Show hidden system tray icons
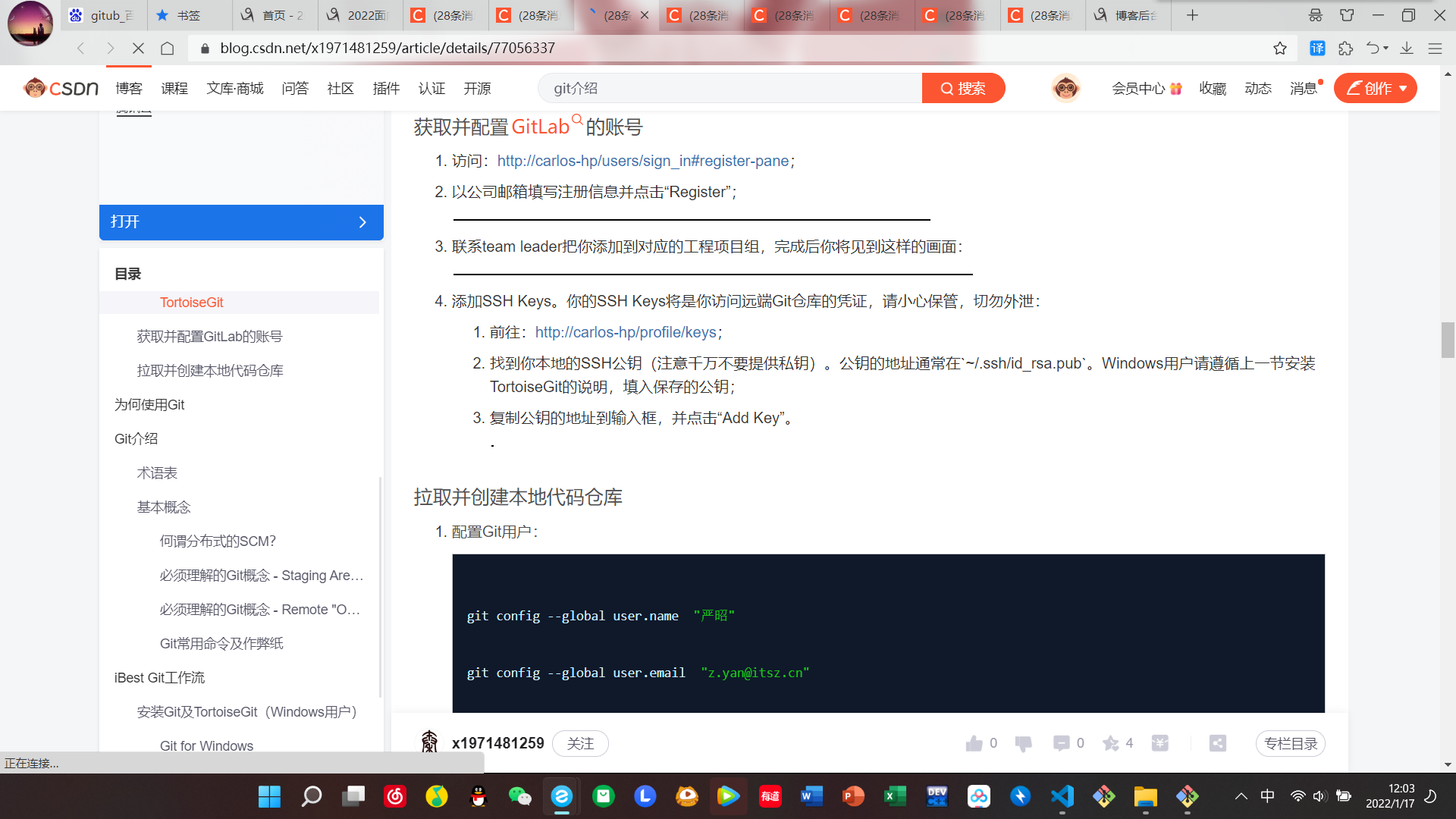Image resolution: width=1456 pixels, height=819 pixels. click(x=1241, y=796)
